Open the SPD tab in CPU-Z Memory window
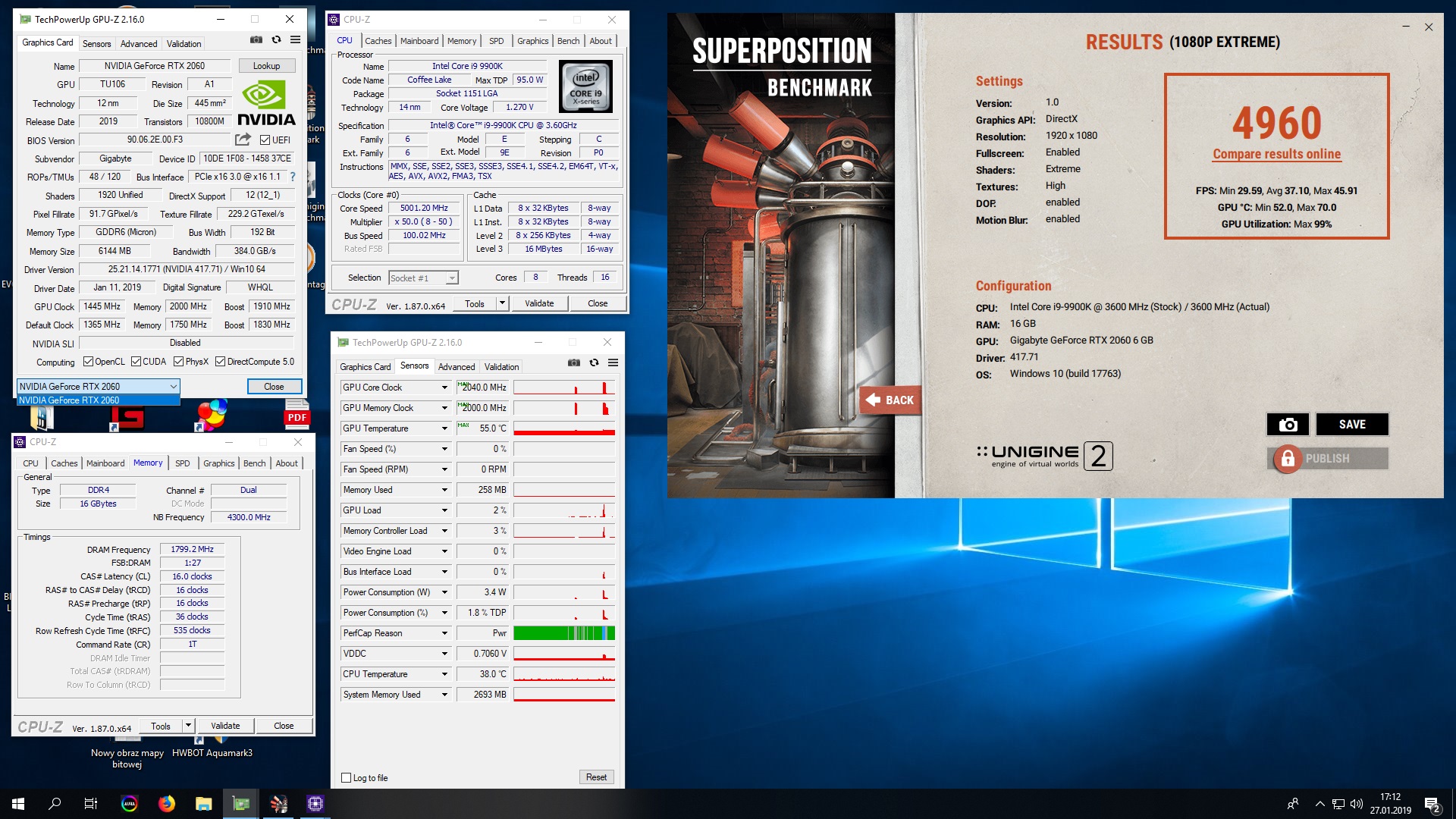The image size is (1456, 819). 183,463
